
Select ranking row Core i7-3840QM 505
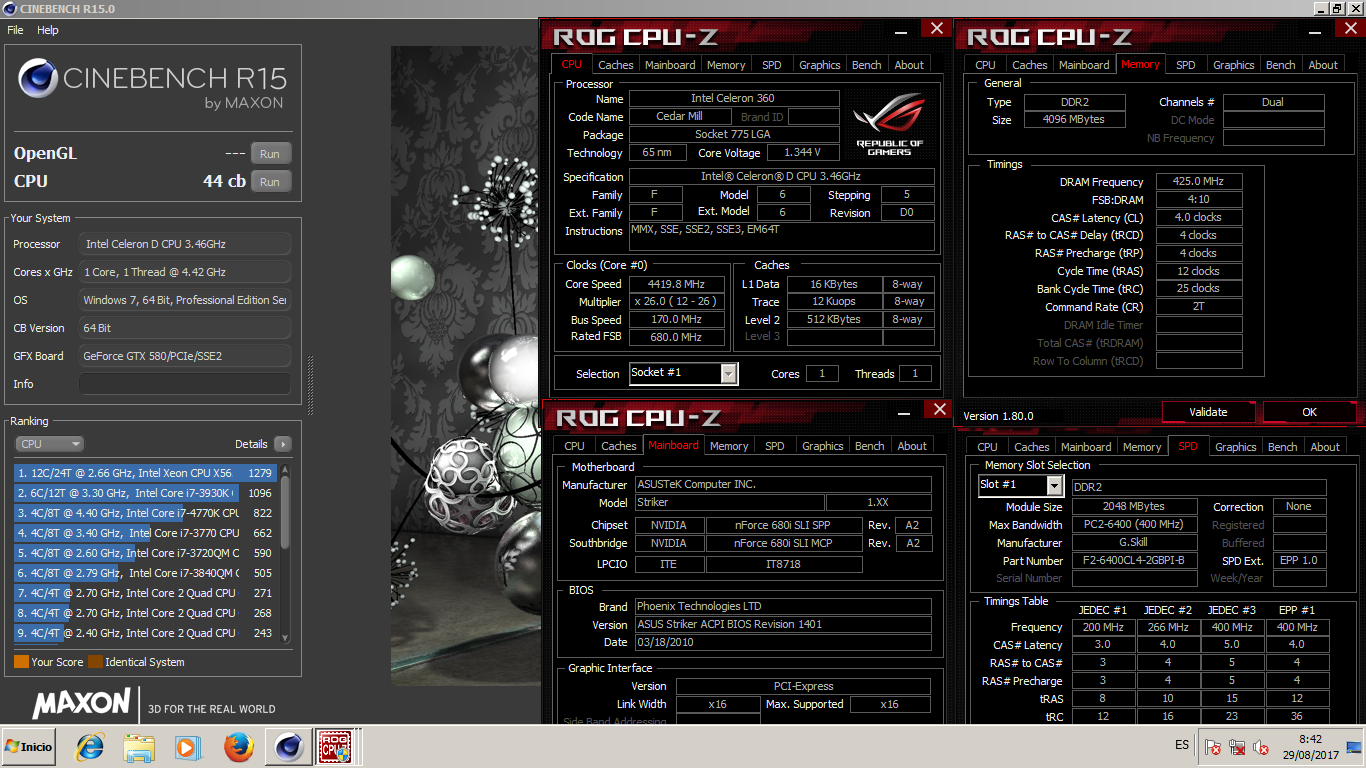pos(145,573)
